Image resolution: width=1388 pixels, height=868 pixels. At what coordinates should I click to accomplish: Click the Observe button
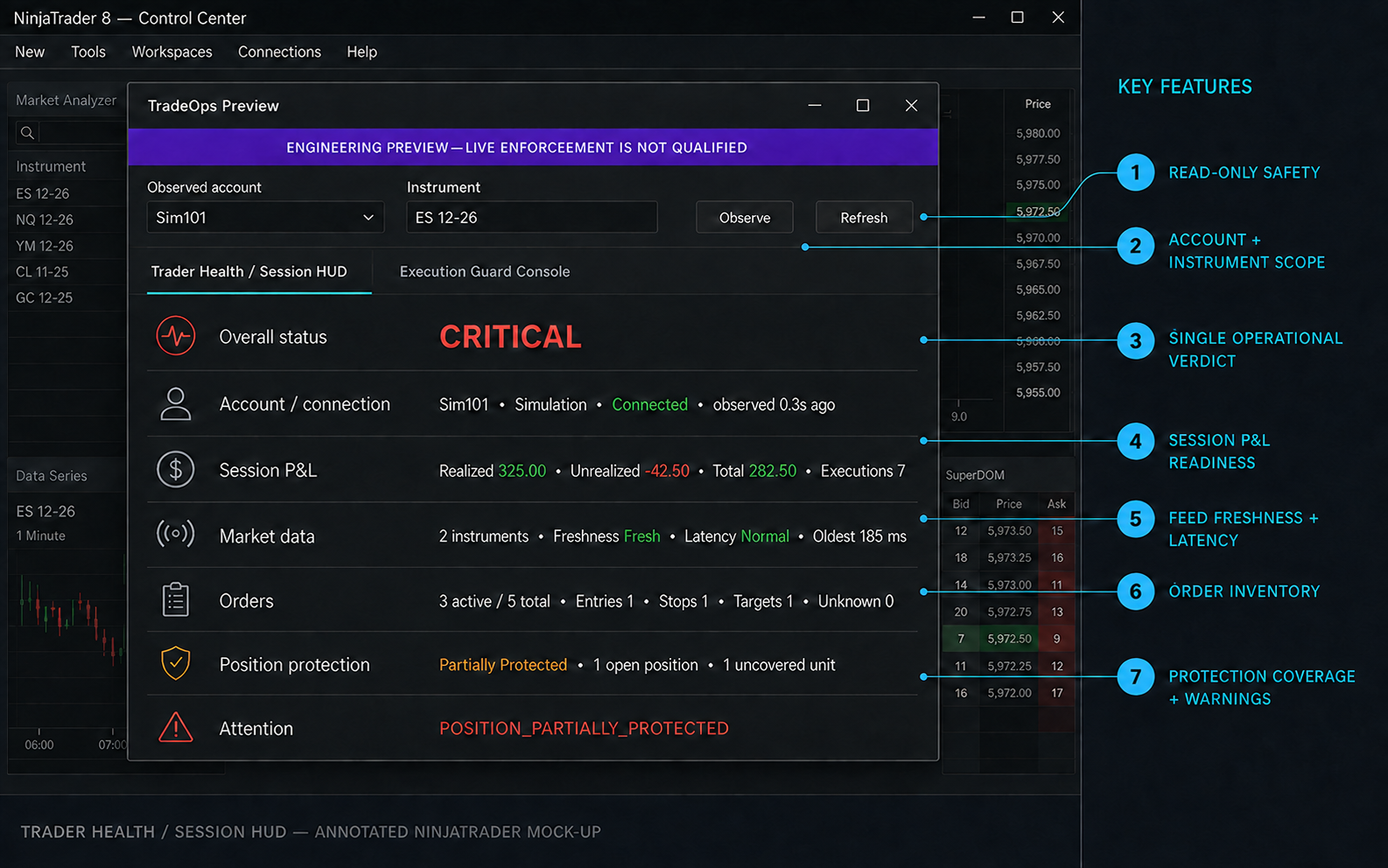click(745, 217)
